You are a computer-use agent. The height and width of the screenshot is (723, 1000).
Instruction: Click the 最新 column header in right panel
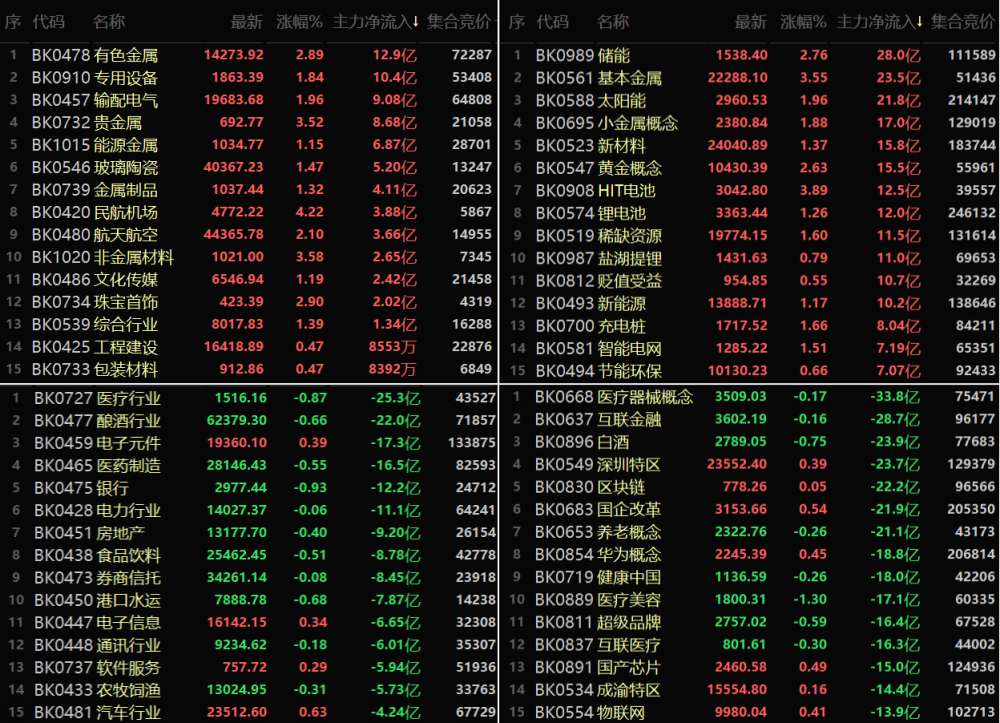[751, 22]
